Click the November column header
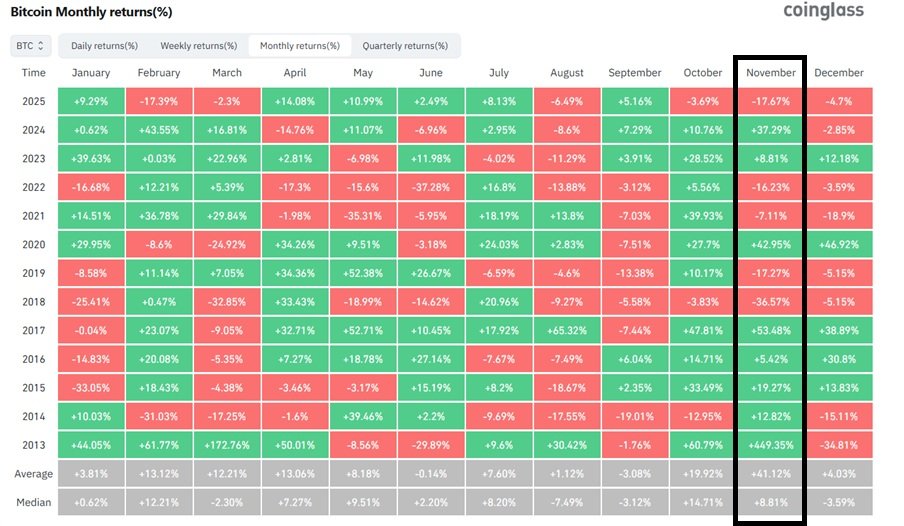Screen dimensions: 904x526 (770, 73)
